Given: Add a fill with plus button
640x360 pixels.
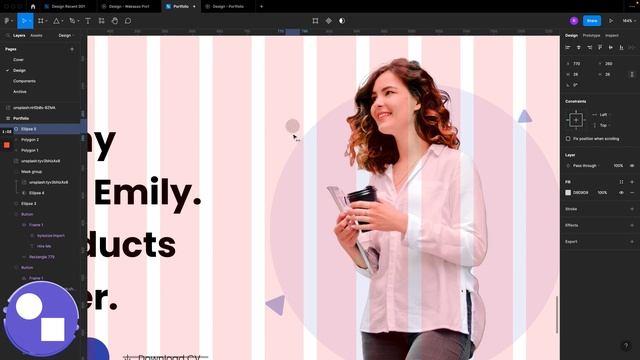Looking at the screenshot, I should (632, 182).
